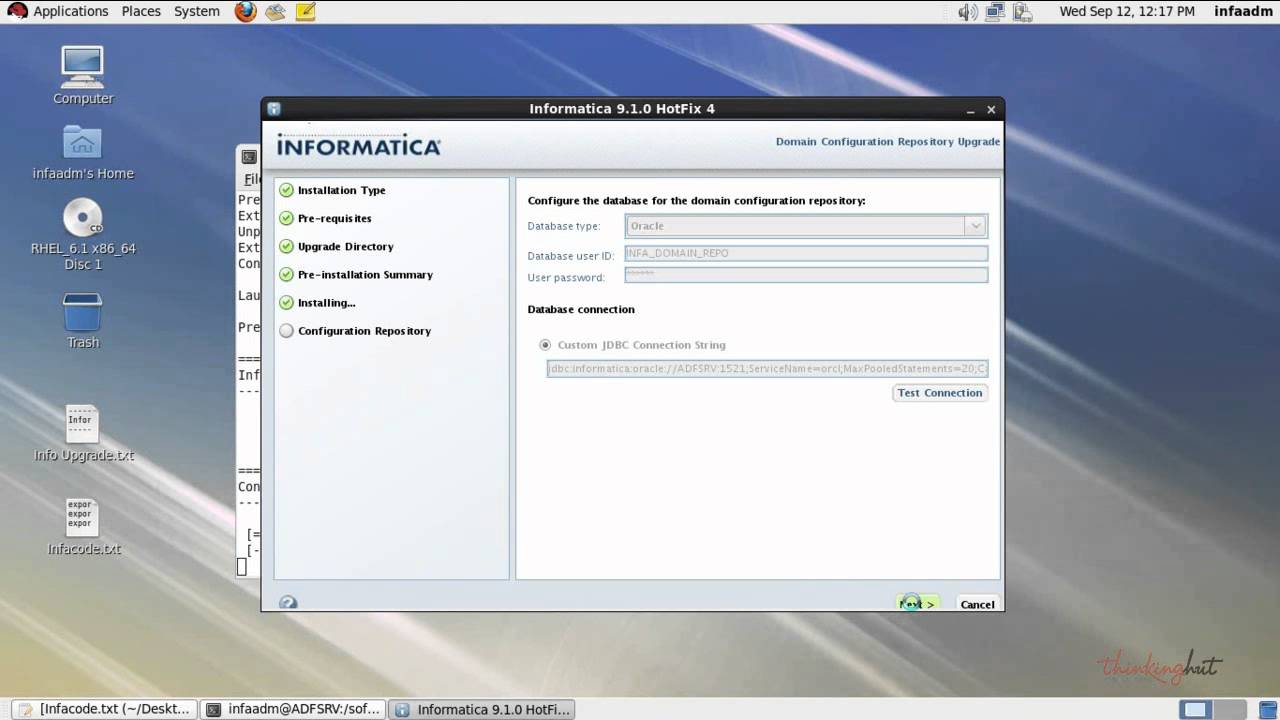Close the Informatica installer window
Viewport: 1280px width, 720px height.
[x=991, y=110]
